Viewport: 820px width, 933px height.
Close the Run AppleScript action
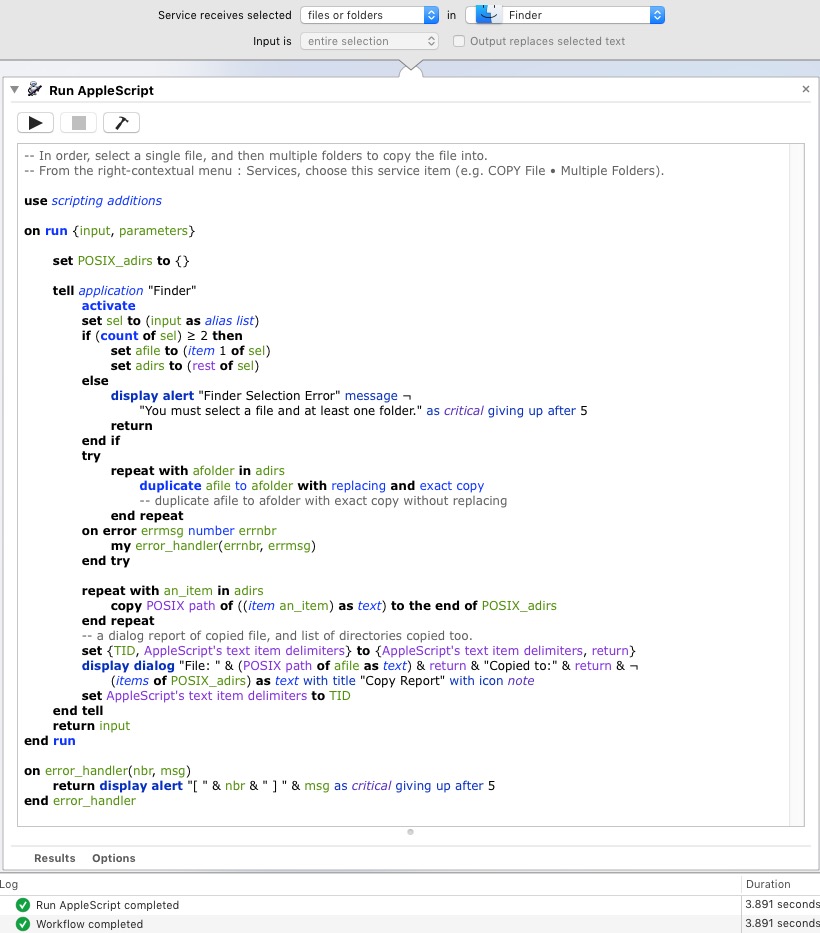pos(806,89)
